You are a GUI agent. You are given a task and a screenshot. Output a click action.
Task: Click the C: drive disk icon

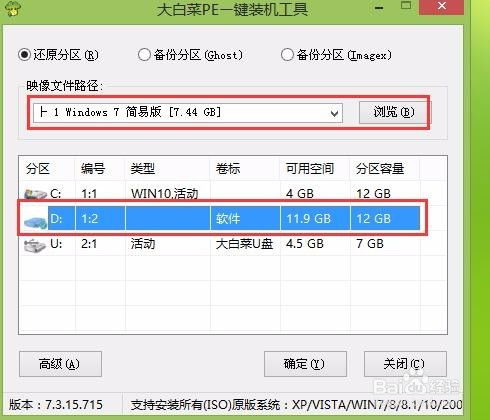click(35, 194)
